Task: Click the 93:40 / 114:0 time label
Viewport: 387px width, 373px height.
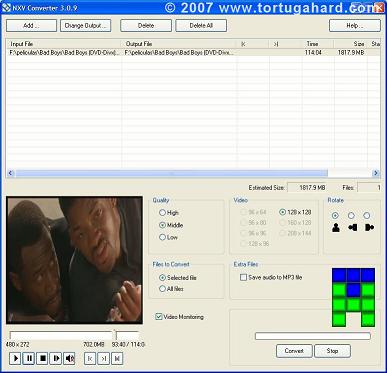Action: coord(128,344)
